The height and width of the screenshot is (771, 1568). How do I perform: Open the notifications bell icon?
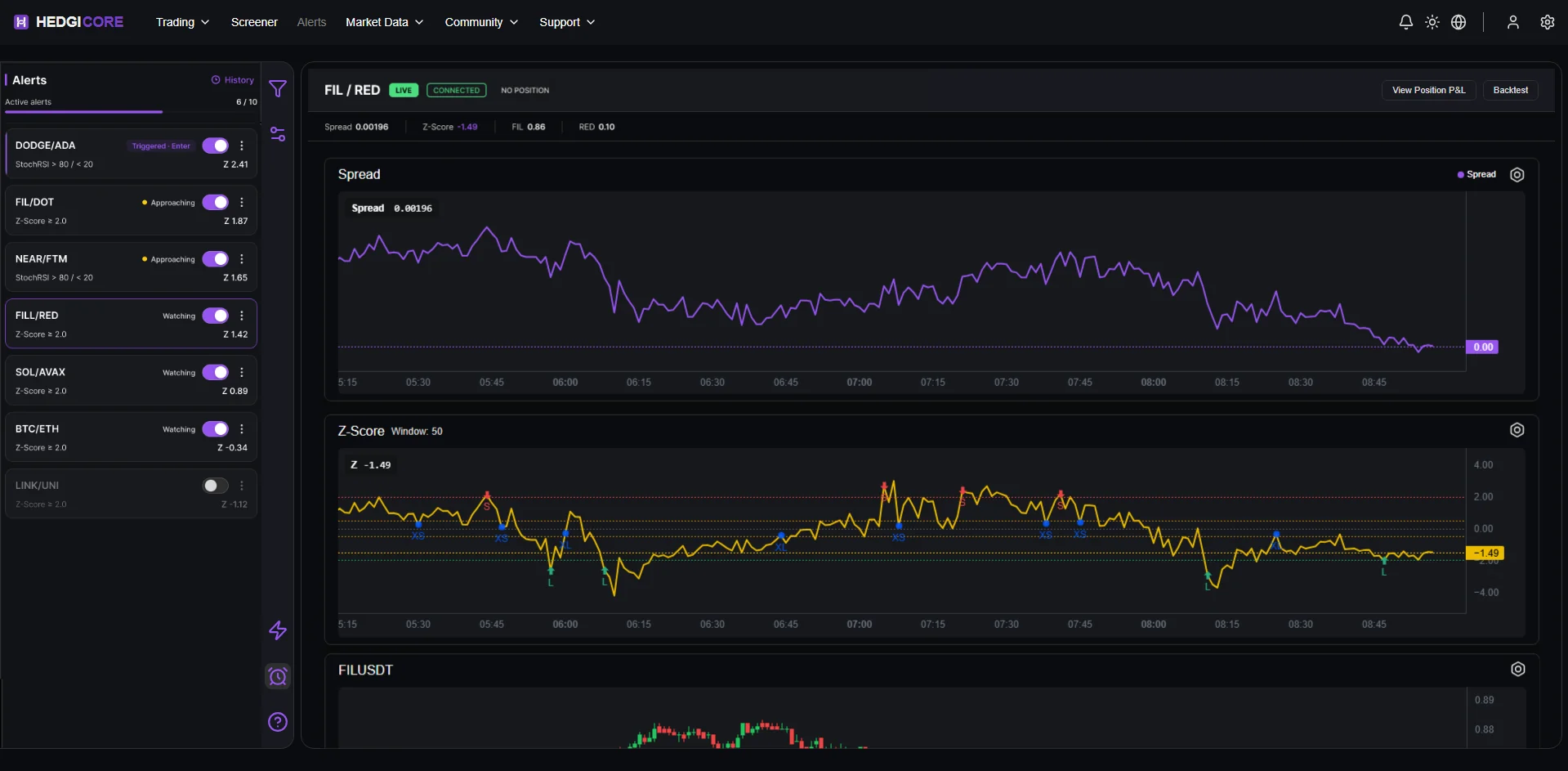pyautogui.click(x=1405, y=22)
